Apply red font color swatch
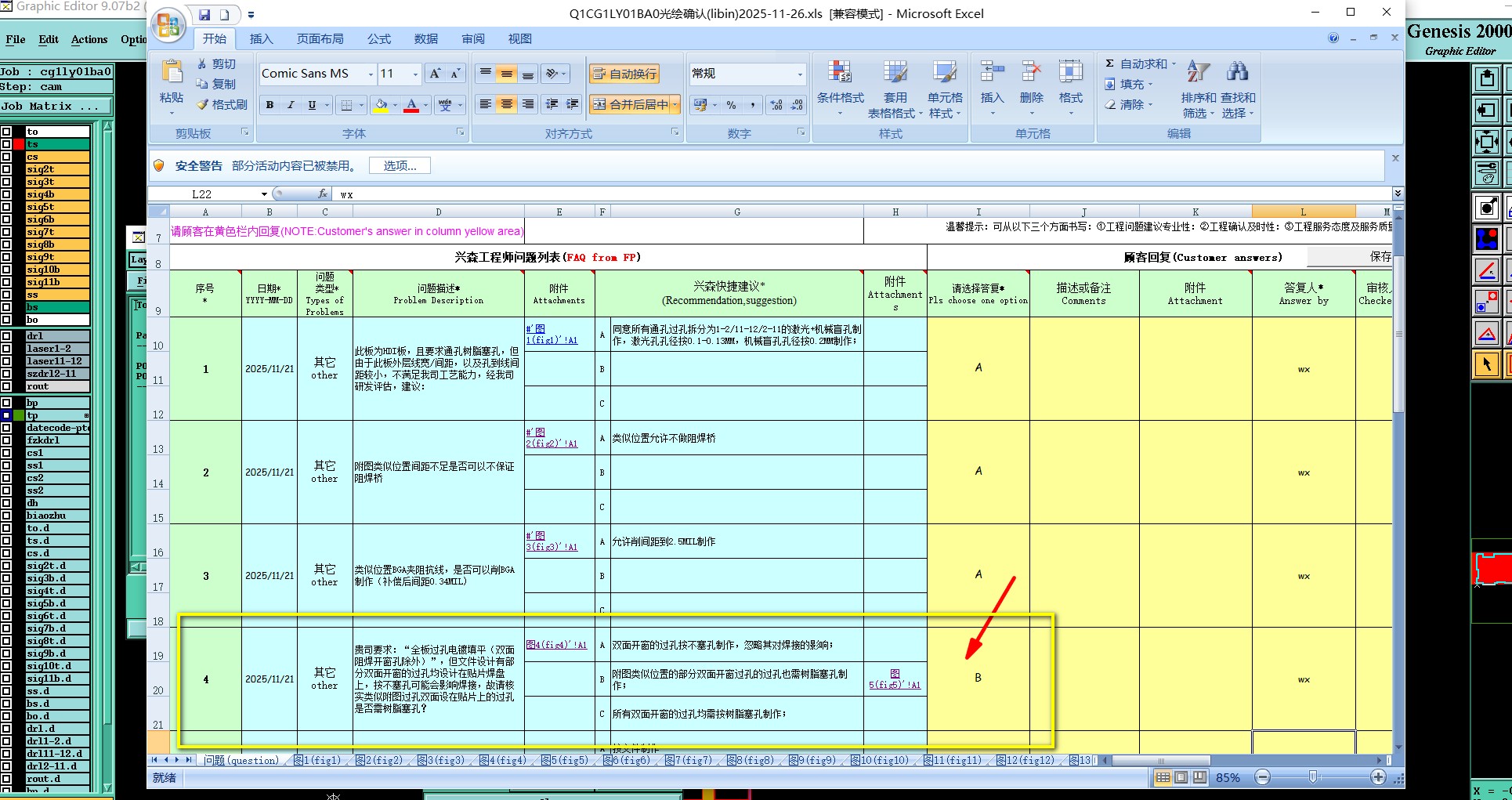 click(411, 104)
